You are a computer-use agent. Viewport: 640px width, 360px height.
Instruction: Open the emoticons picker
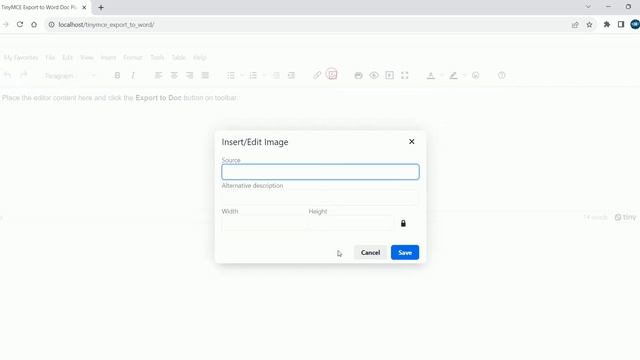coord(476,76)
